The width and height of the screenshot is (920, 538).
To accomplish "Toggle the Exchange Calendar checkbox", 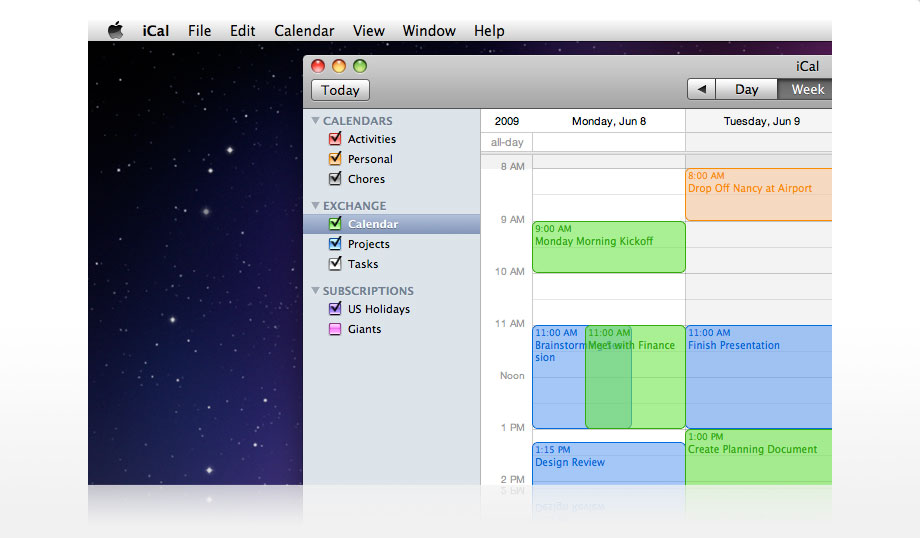I will point(335,224).
